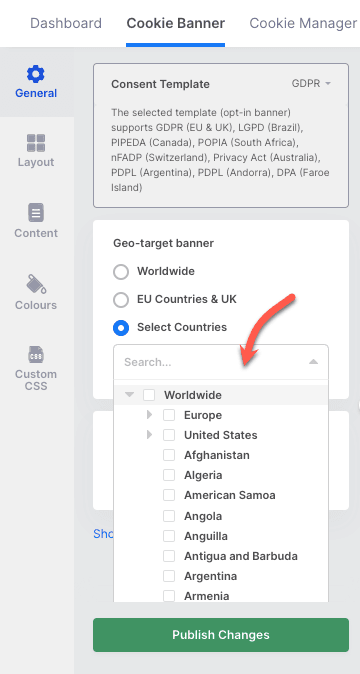The height and width of the screenshot is (674, 360).
Task: Choose the Select Countries radio button
Action: pyautogui.click(x=121, y=328)
